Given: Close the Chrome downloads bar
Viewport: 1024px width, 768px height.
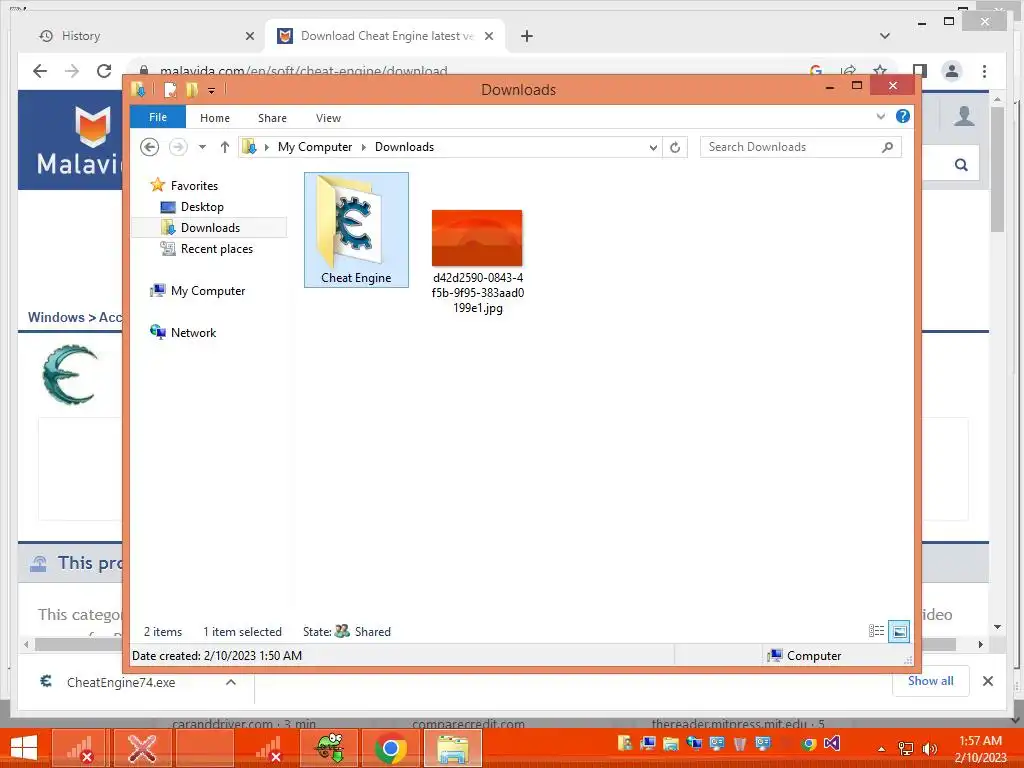Looking at the screenshot, I should (x=988, y=681).
